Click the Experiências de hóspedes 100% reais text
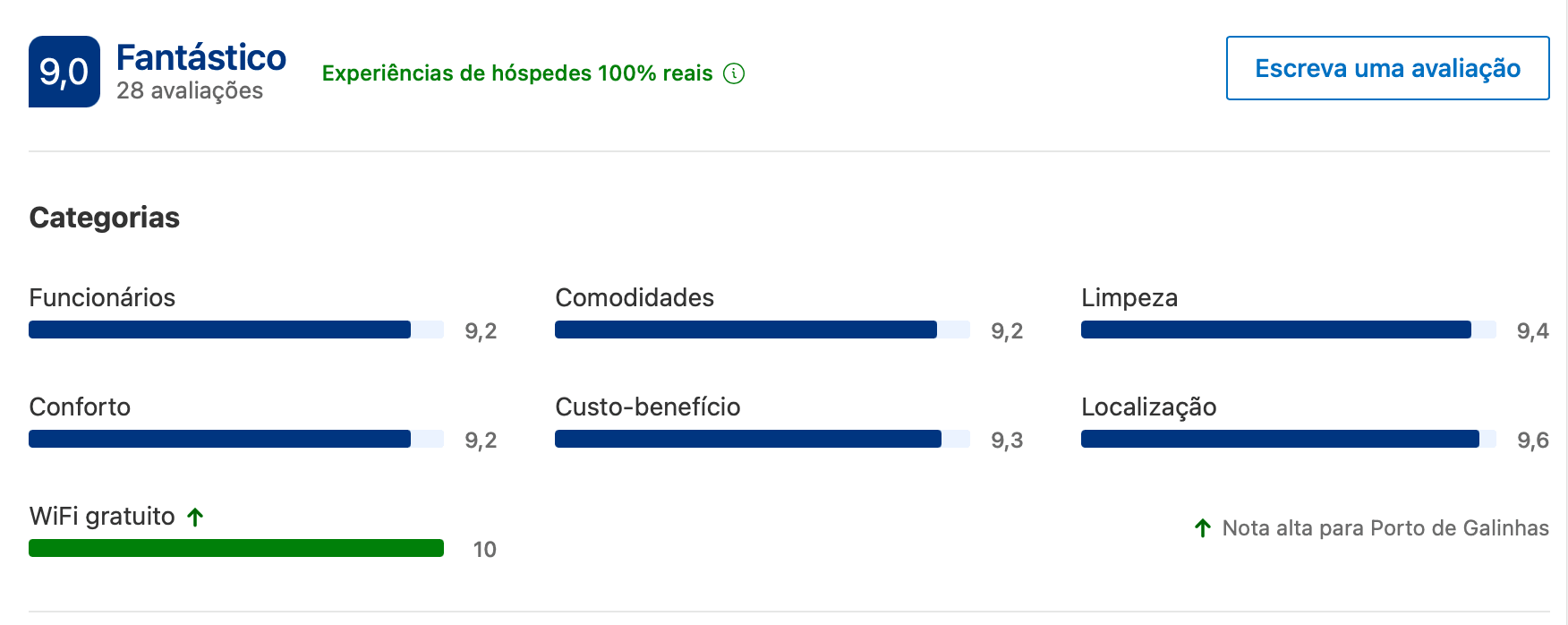1568x625 pixels. click(517, 73)
